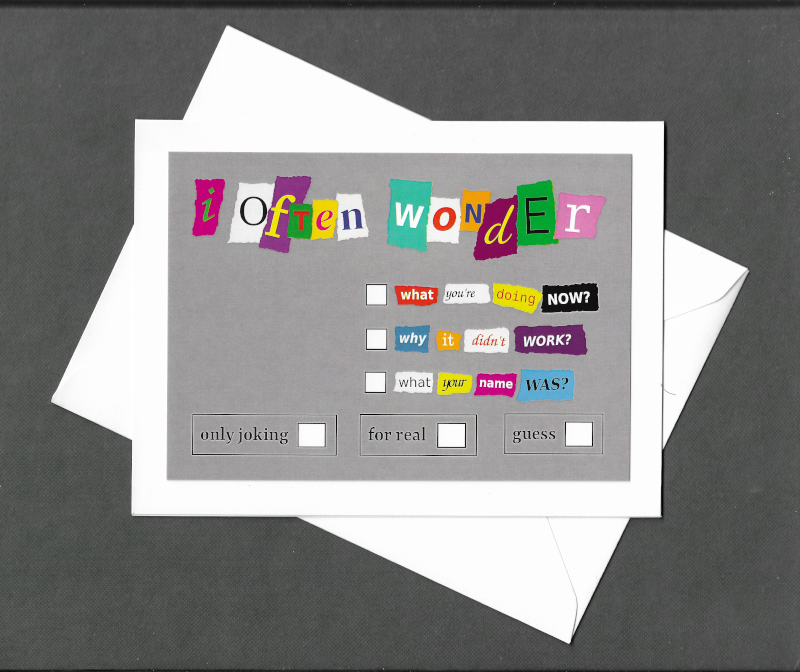This screenshot has width=800, height=672.
Task: Click the pink letter "i" in the heading
Action: coord(207,207)
